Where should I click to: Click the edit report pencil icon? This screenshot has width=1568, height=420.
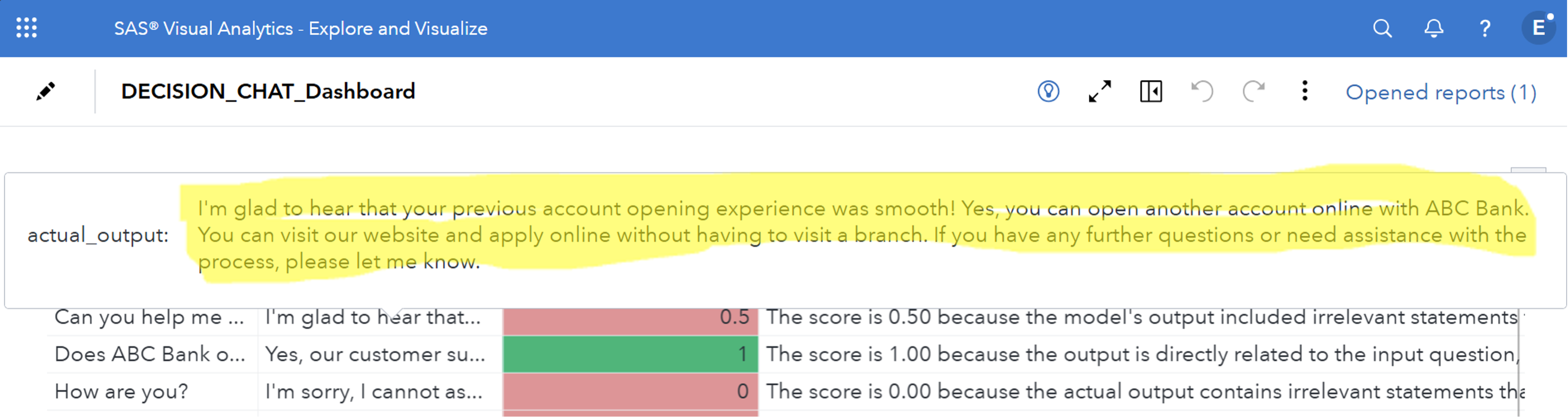(46, 92)
